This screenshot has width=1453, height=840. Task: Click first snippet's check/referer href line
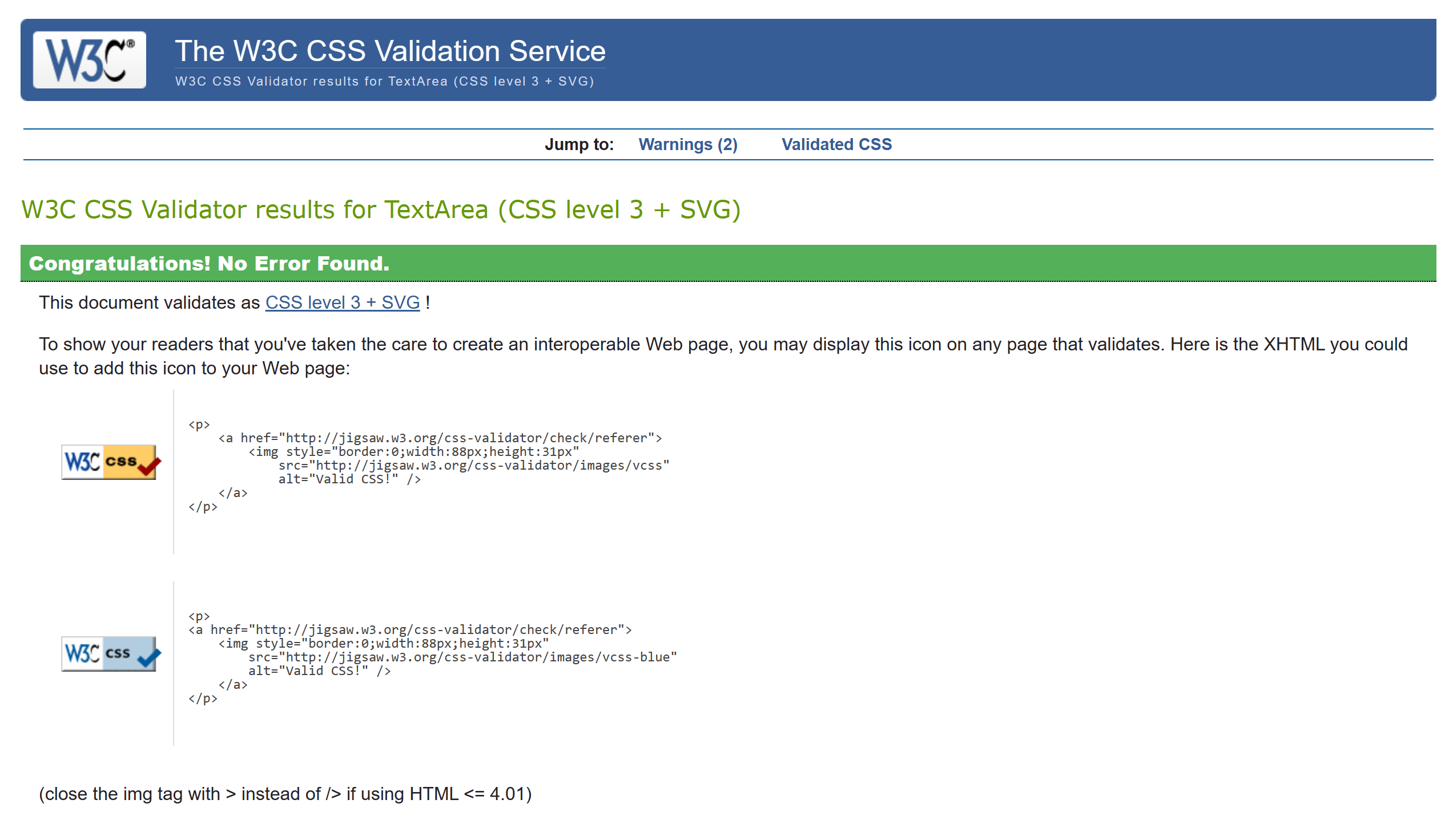coord(440,438)
